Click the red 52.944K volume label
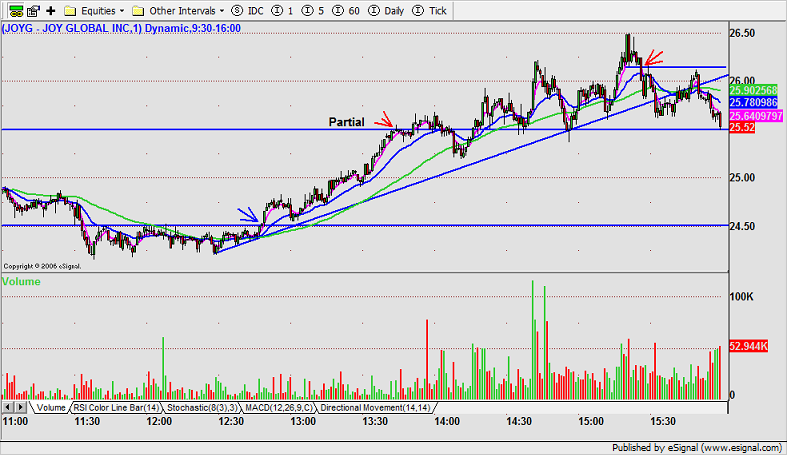The image size is (787, 455). [748, 346]
